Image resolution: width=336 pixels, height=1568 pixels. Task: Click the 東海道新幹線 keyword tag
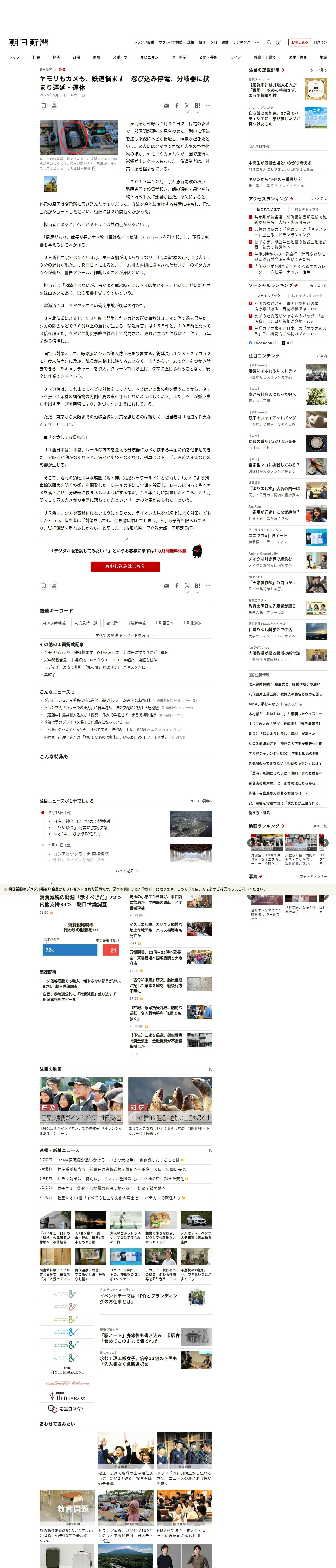point(54,623)
